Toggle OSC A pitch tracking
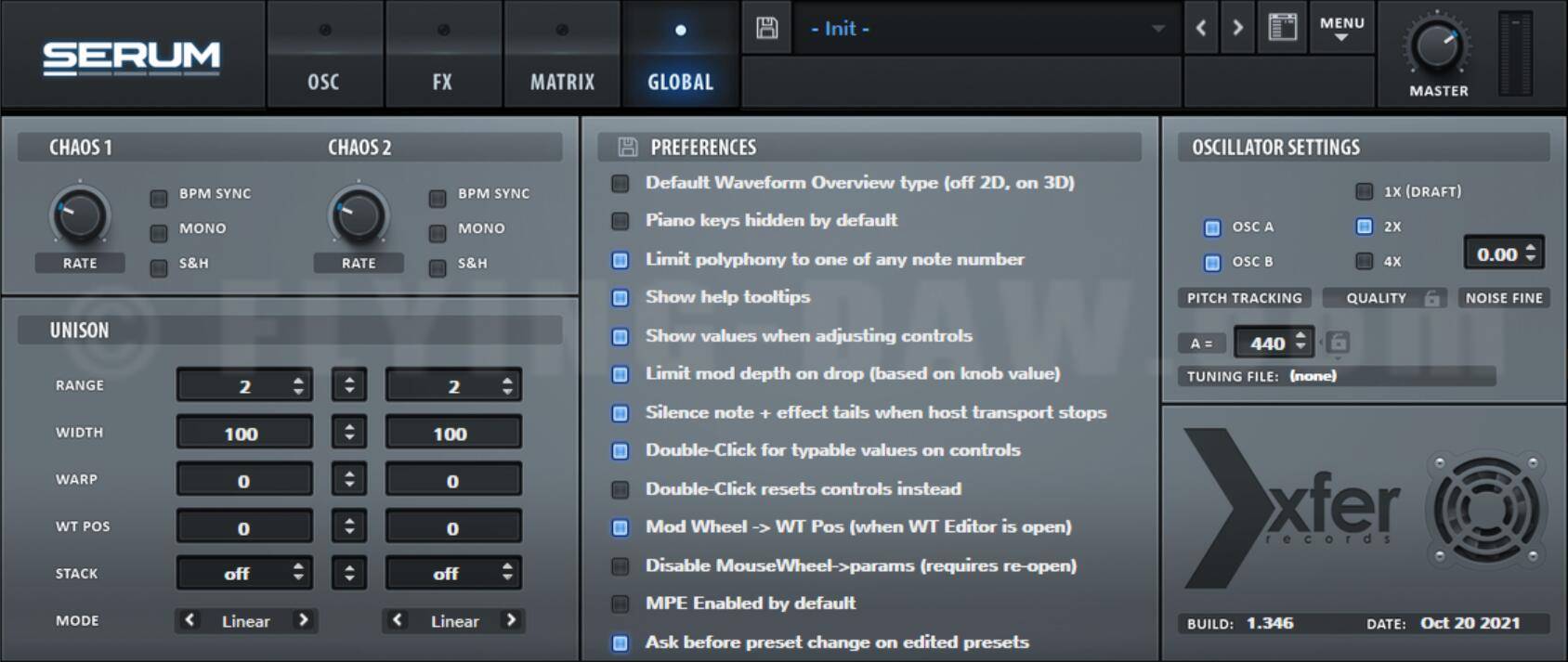 1212,227
